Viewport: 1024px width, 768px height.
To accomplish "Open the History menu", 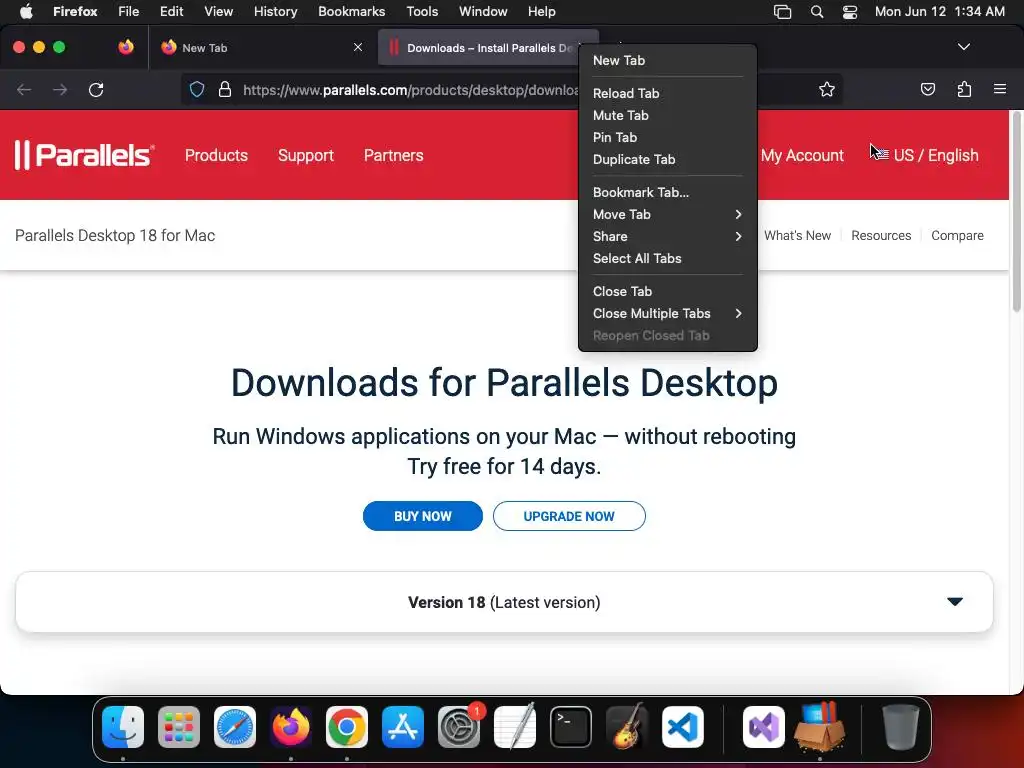I will click(x=276, y=12).
